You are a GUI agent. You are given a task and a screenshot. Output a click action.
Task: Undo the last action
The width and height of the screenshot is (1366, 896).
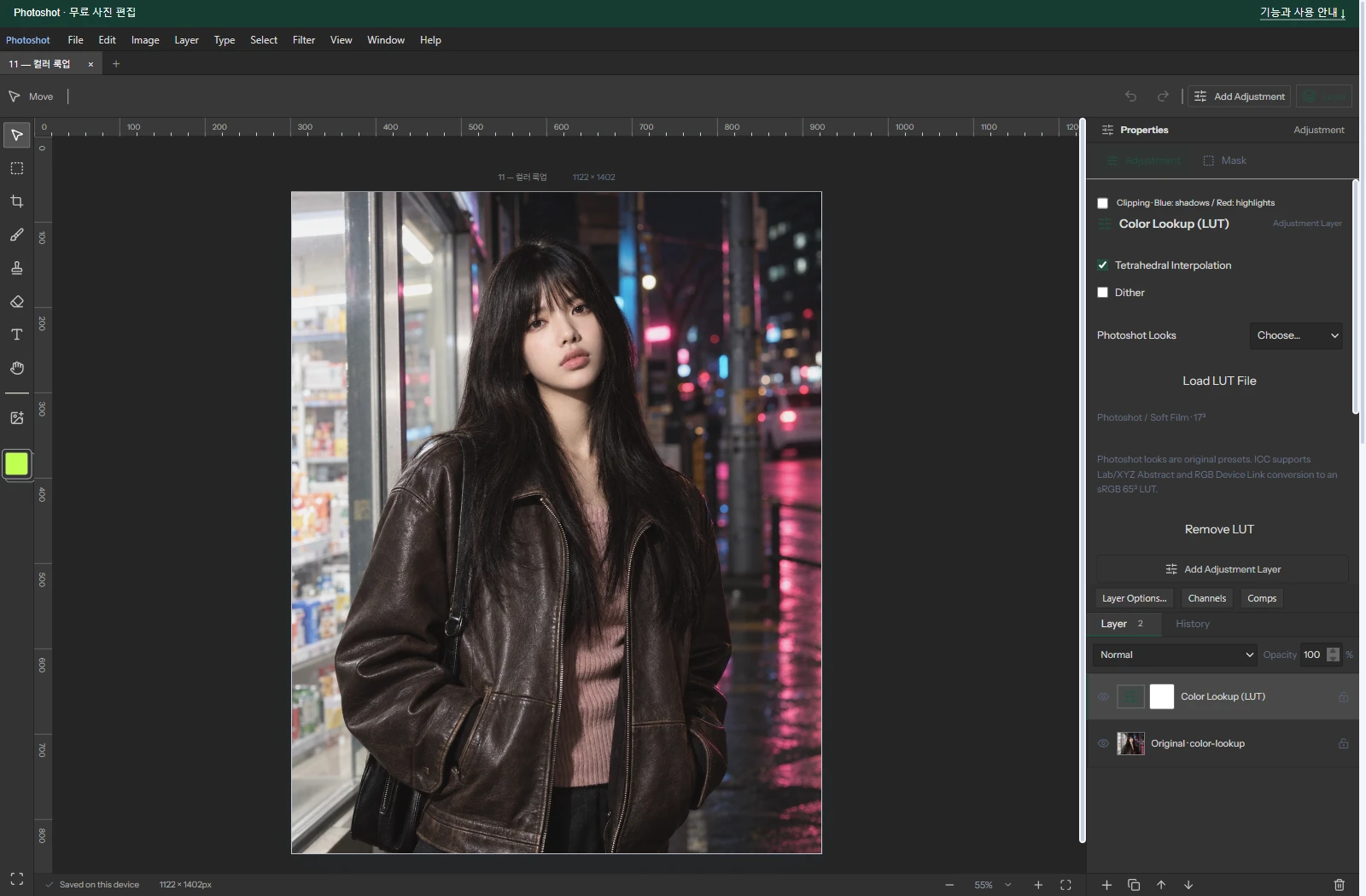[1130, 96]
